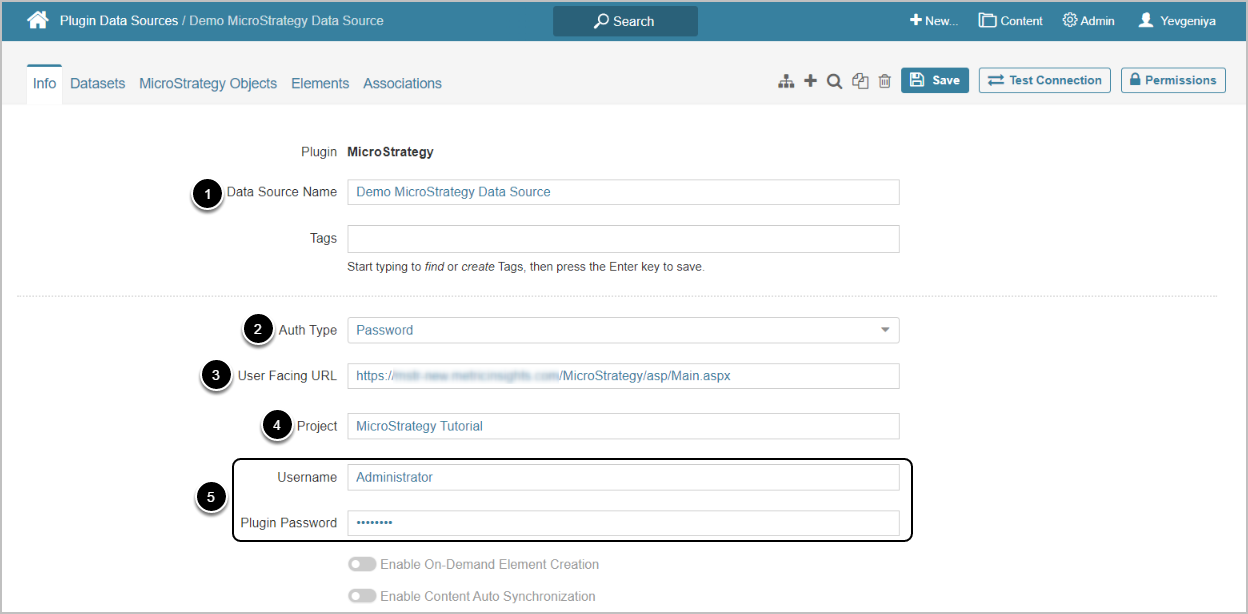Duplicate the data source with copy icon

coord(860,81)
